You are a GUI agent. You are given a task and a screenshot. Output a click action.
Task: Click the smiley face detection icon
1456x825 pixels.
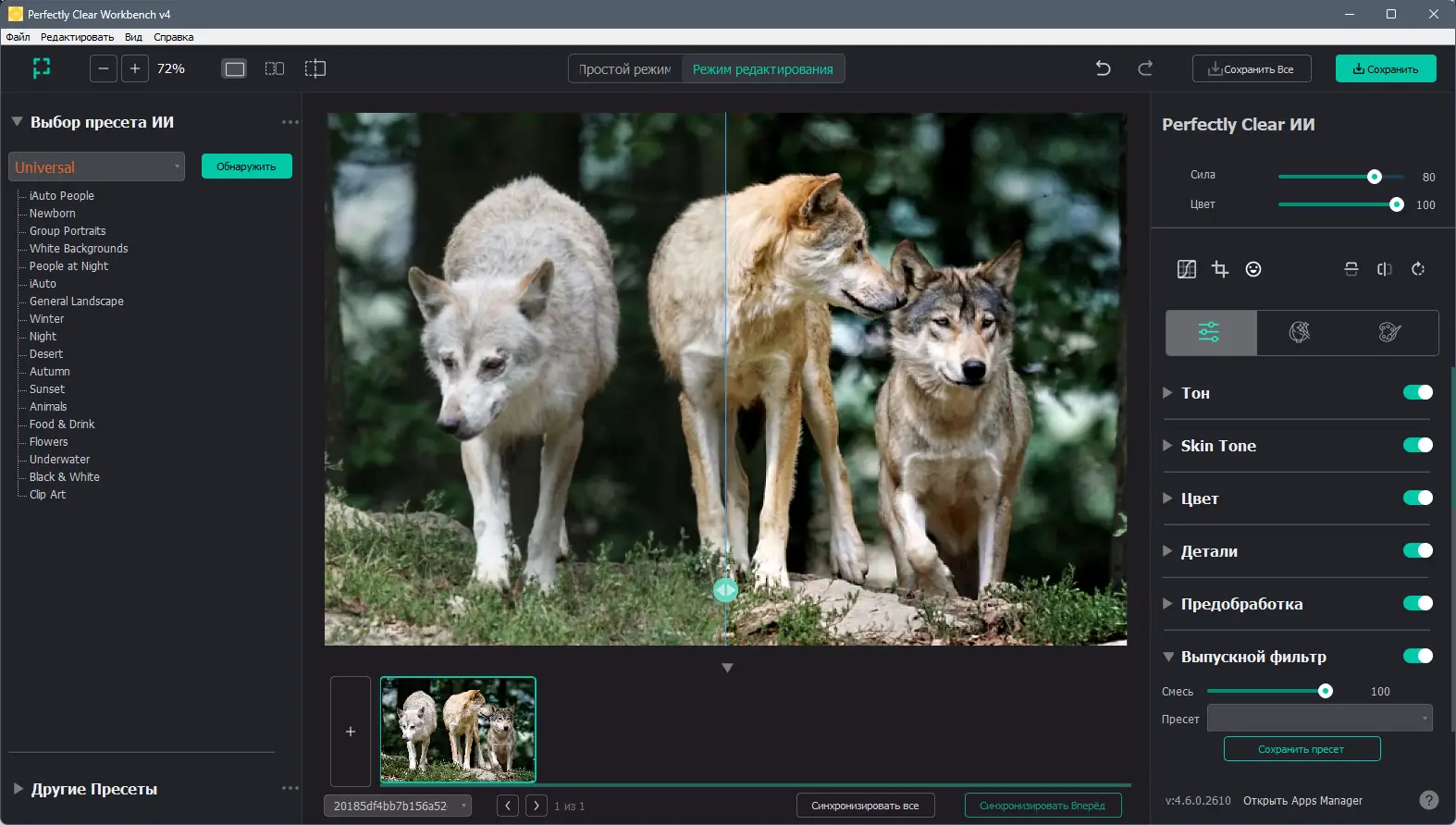click(x=1253, y=269)
